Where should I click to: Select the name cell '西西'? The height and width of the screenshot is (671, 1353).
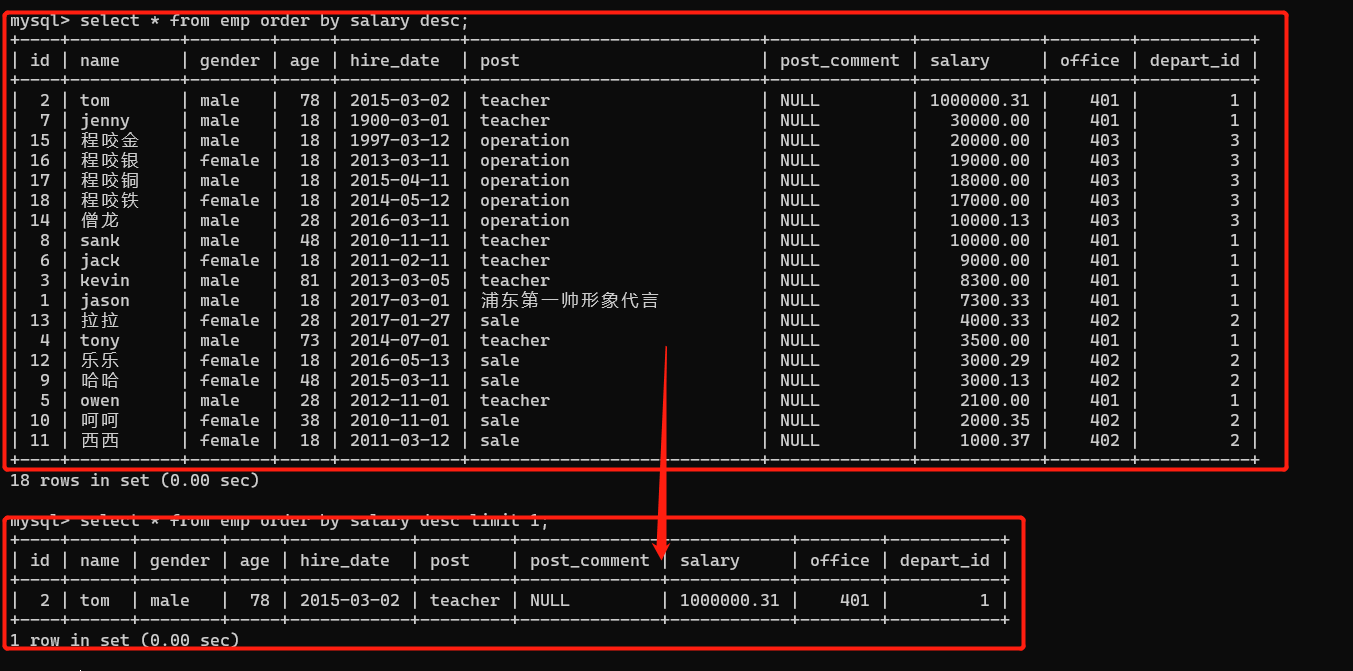(100, 440)
